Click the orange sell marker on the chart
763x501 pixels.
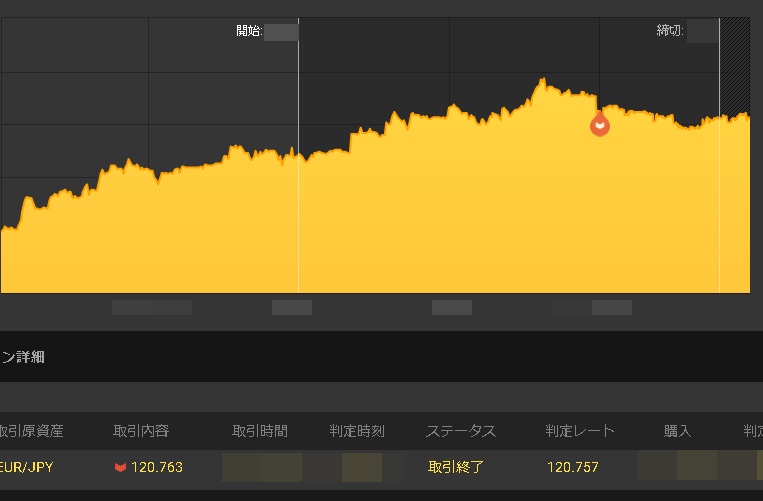pyautogui.click(x=600, y=124)
